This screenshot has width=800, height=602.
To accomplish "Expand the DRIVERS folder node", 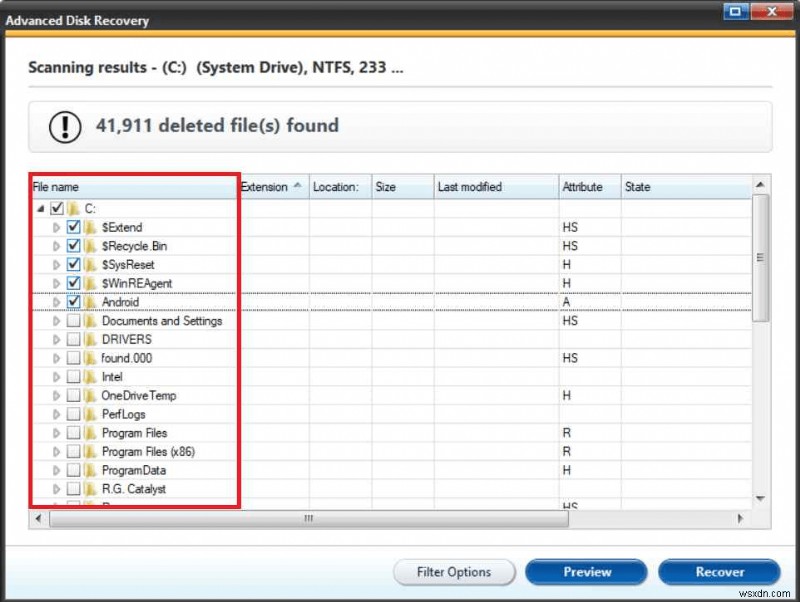I will coord(57,340).
